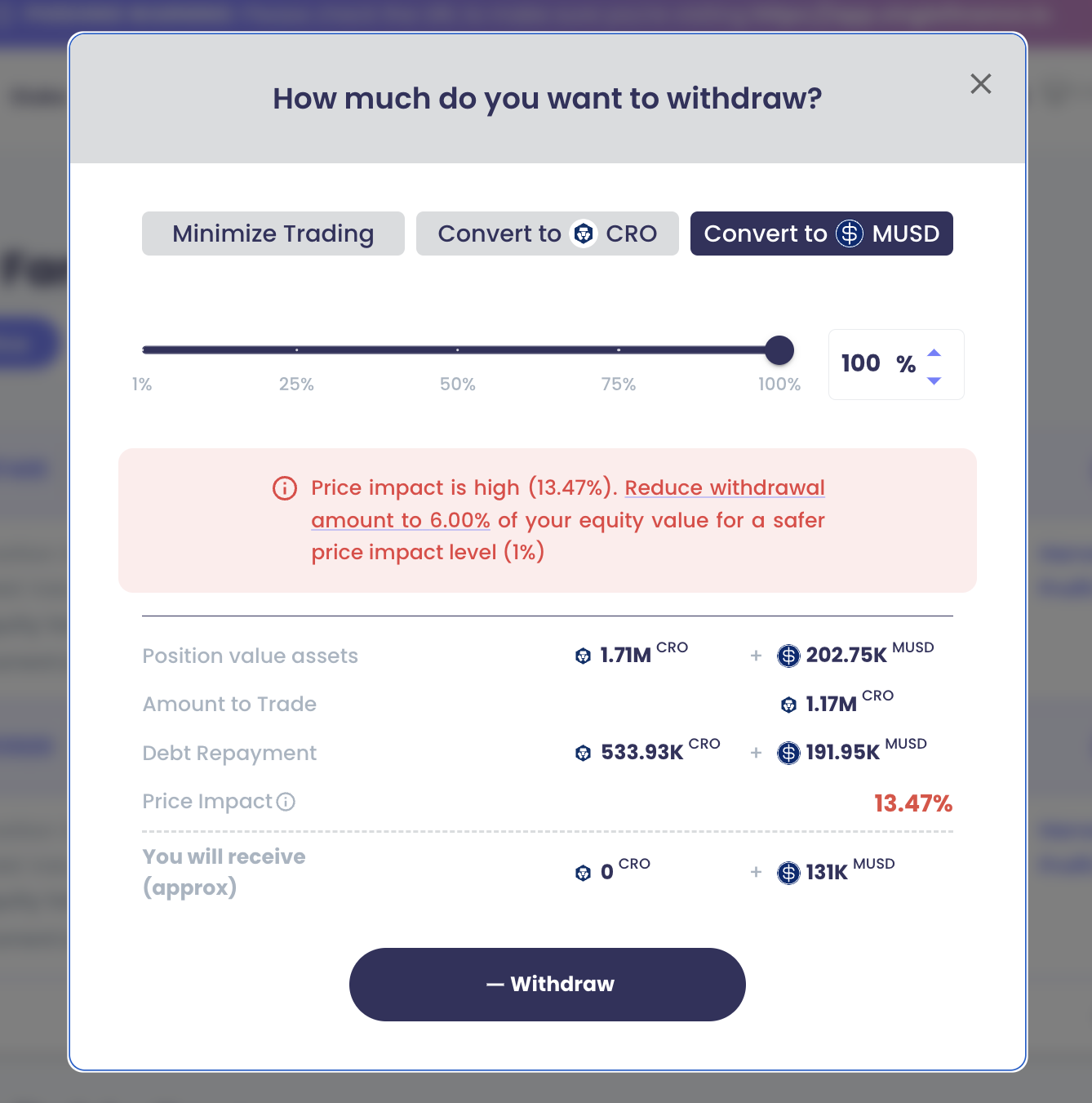The width and height of the screenshot is (1092, 1103).
Task: Click the 75% slider mark label
Action: 618,385
